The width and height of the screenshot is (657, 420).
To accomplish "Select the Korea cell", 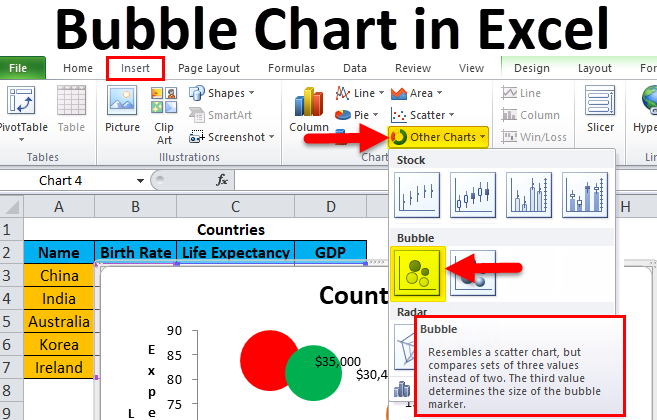I will [59, 345].
